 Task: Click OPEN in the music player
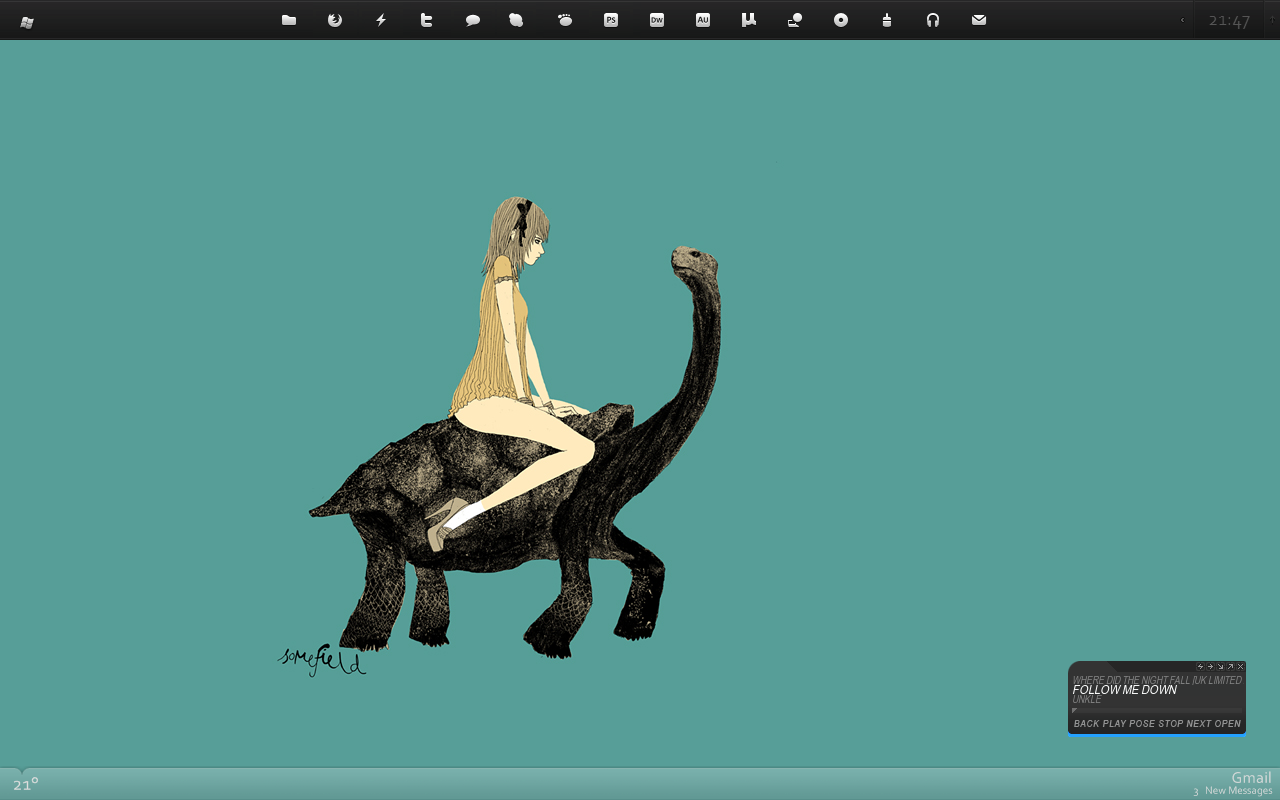(1228, 724)
